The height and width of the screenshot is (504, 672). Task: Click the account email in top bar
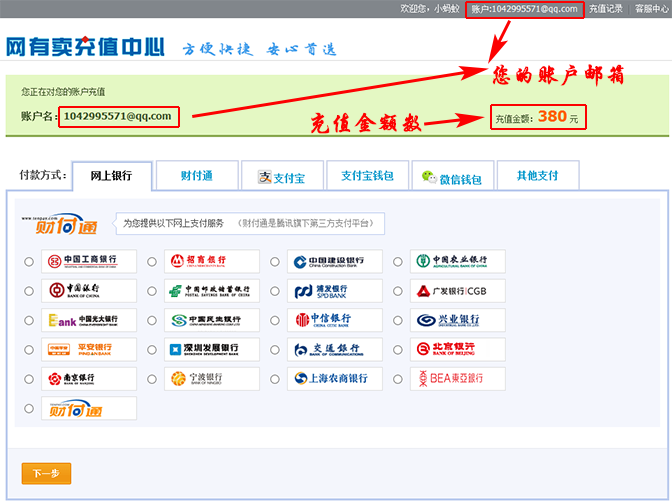[x=525, y=9]
